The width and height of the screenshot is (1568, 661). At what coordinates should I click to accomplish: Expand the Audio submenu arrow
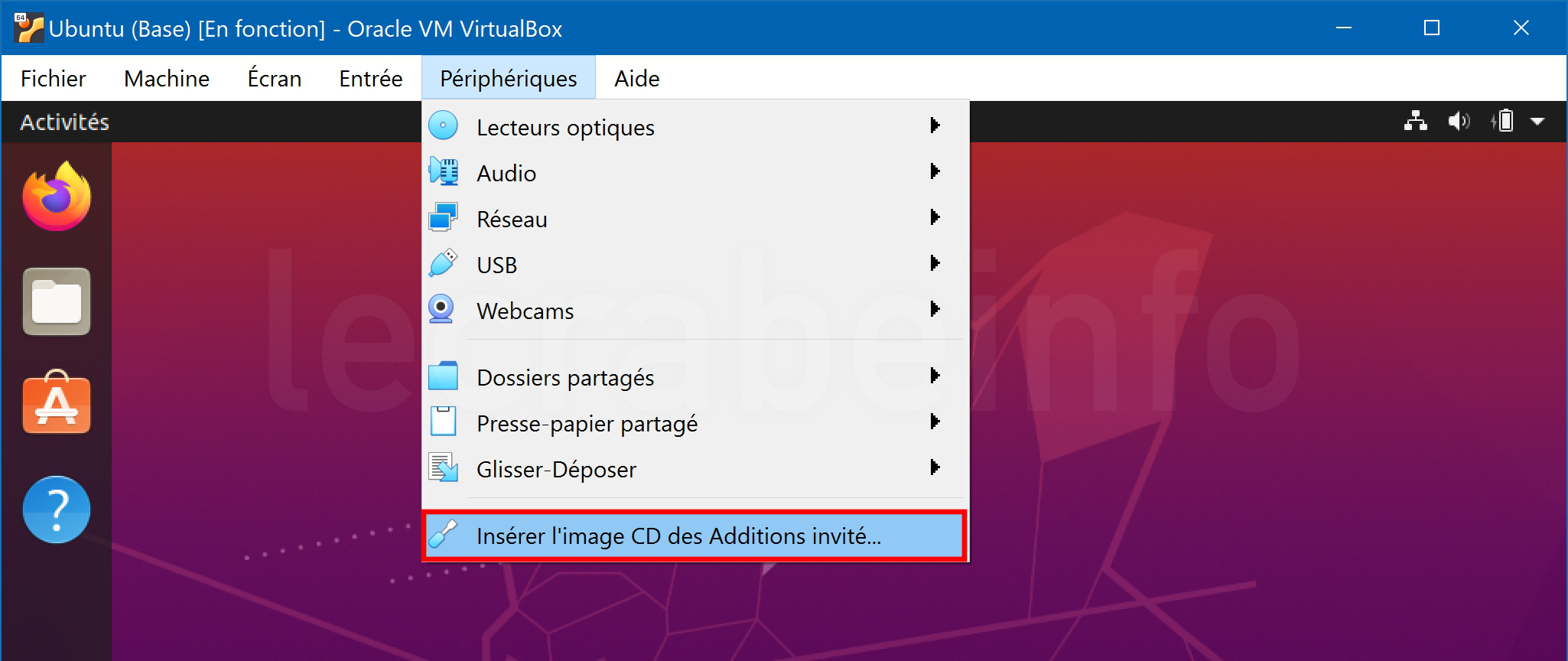(935, 171)
